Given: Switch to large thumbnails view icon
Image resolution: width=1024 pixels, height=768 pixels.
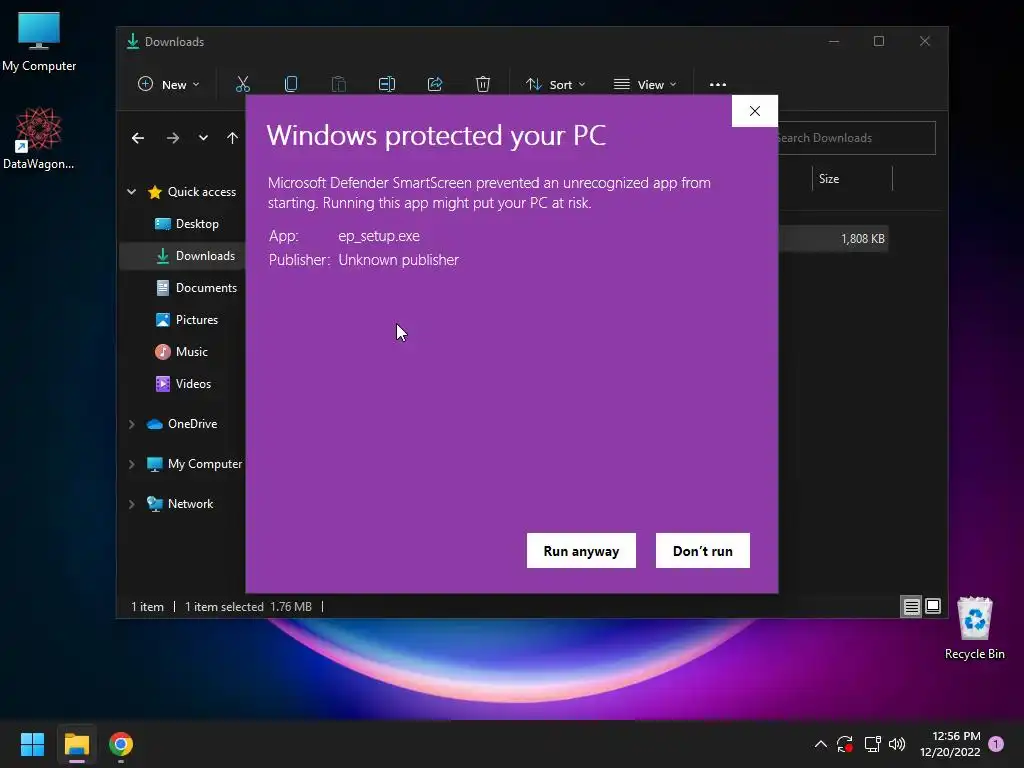Looking at the screenshot, I should (933, 607).
